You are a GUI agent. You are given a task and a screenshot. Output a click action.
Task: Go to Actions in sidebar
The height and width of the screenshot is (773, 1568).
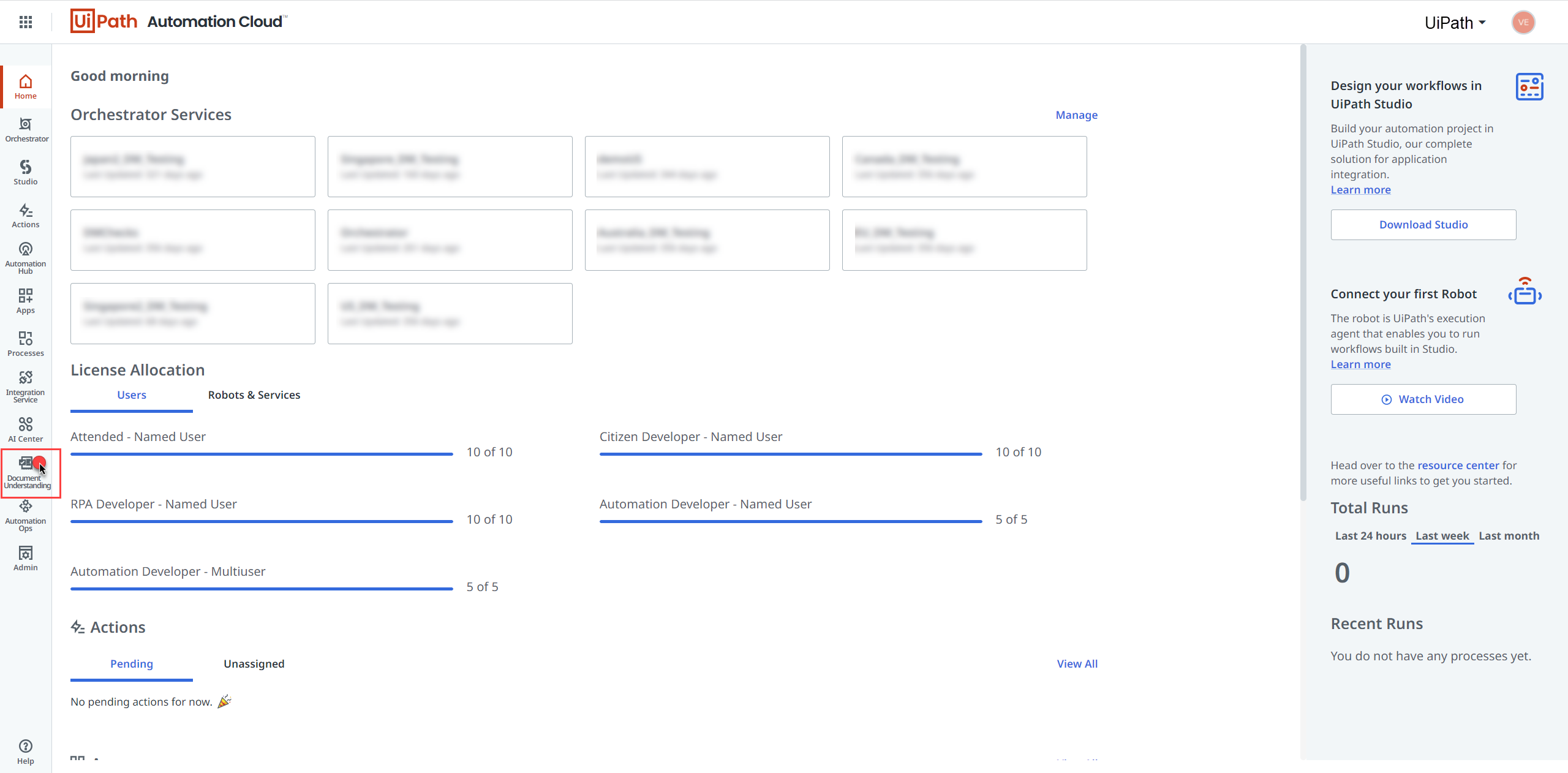click(26, 215)
